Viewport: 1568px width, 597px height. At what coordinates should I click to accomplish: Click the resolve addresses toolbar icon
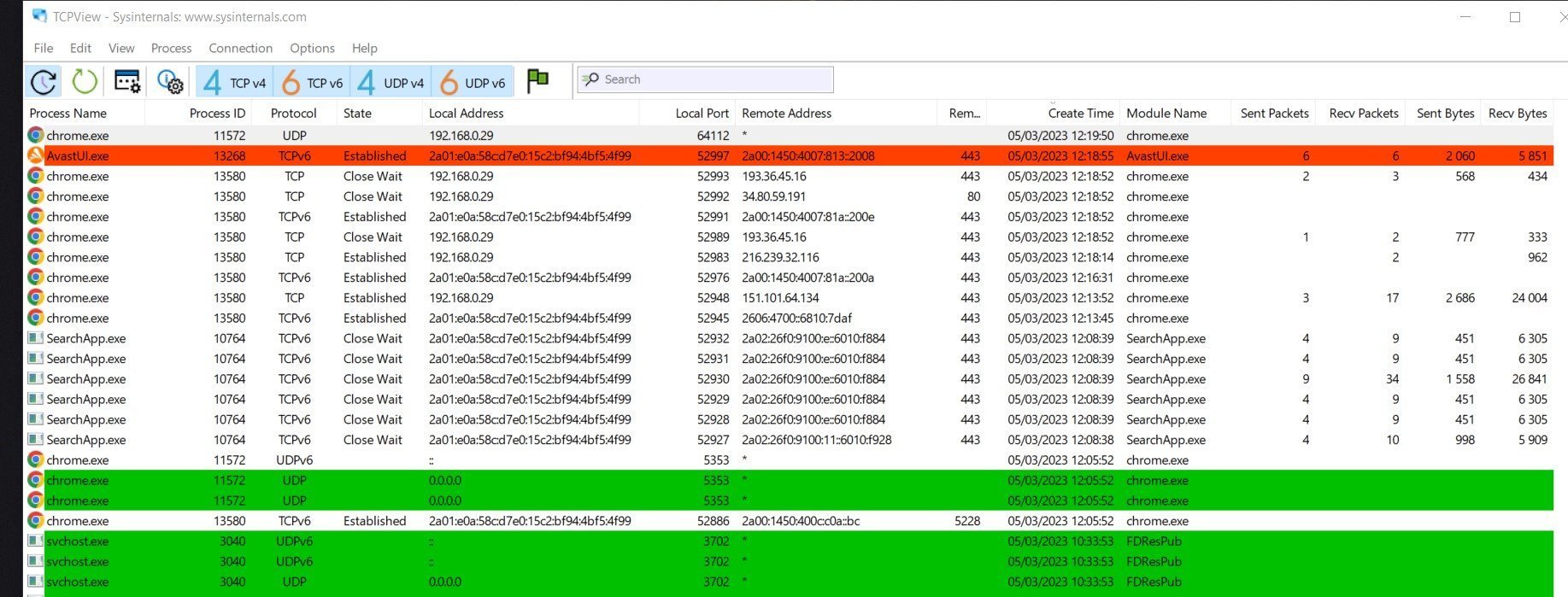coord(127,82)
